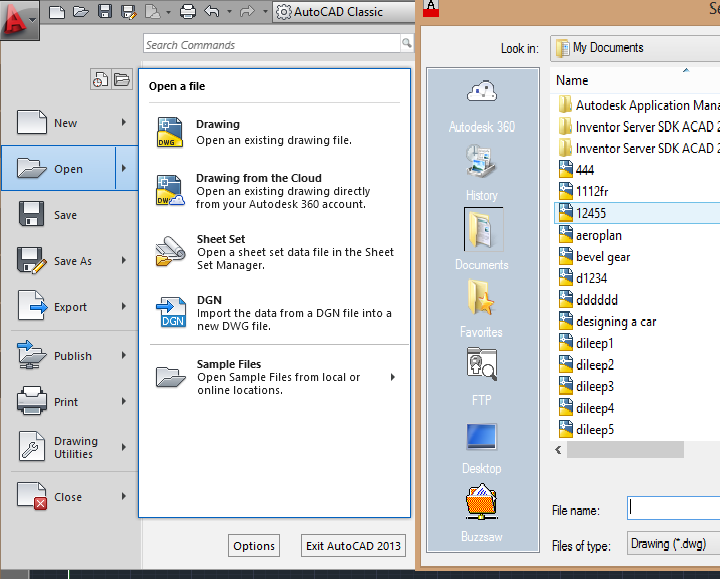The width and height of the screenshot is (720, 579).
Task: Click the Redo arrow in quick access toolbar
Action: click(x=247, y=11)
